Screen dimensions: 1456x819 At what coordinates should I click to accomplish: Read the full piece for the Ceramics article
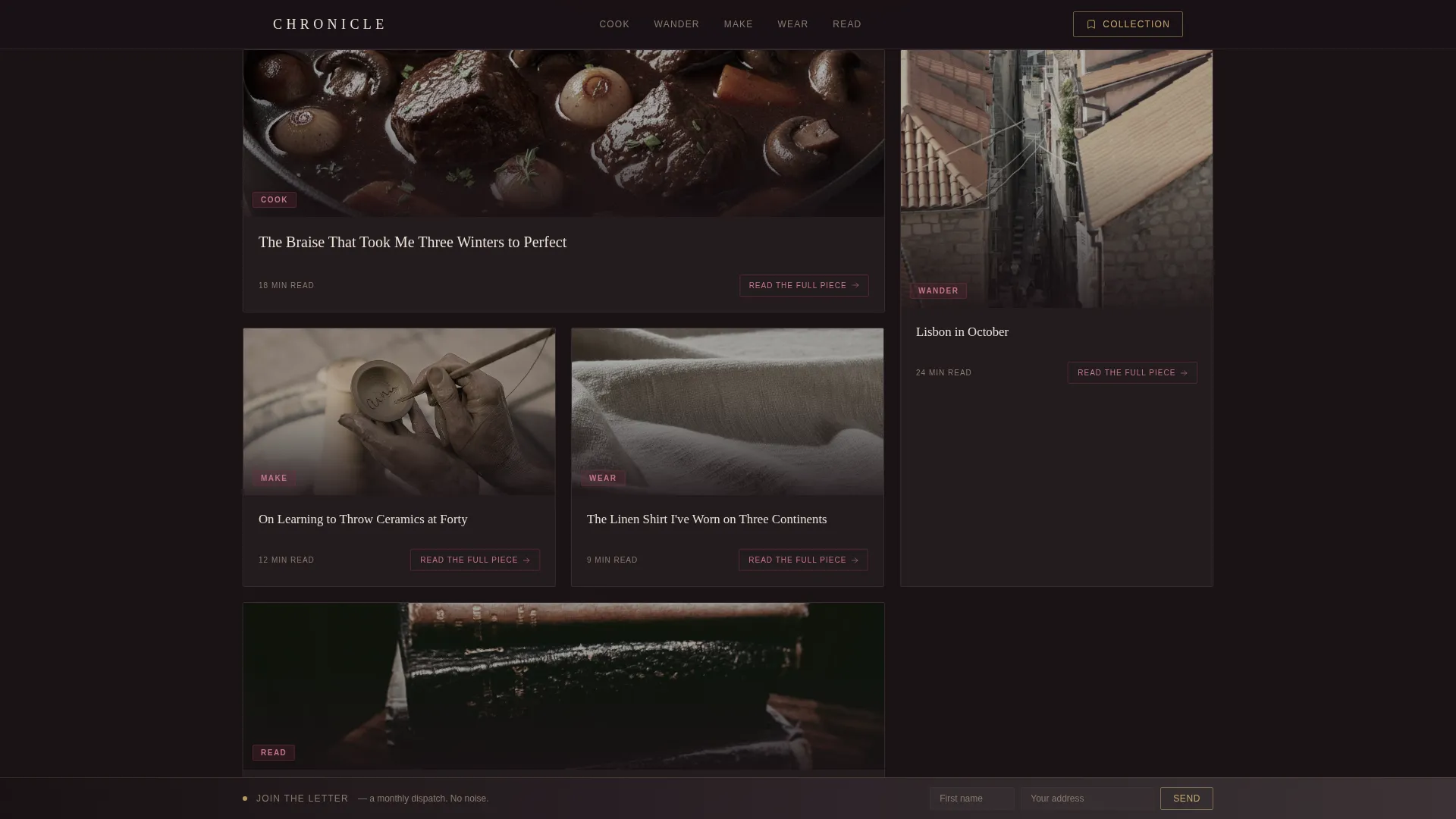click(475, 560)
